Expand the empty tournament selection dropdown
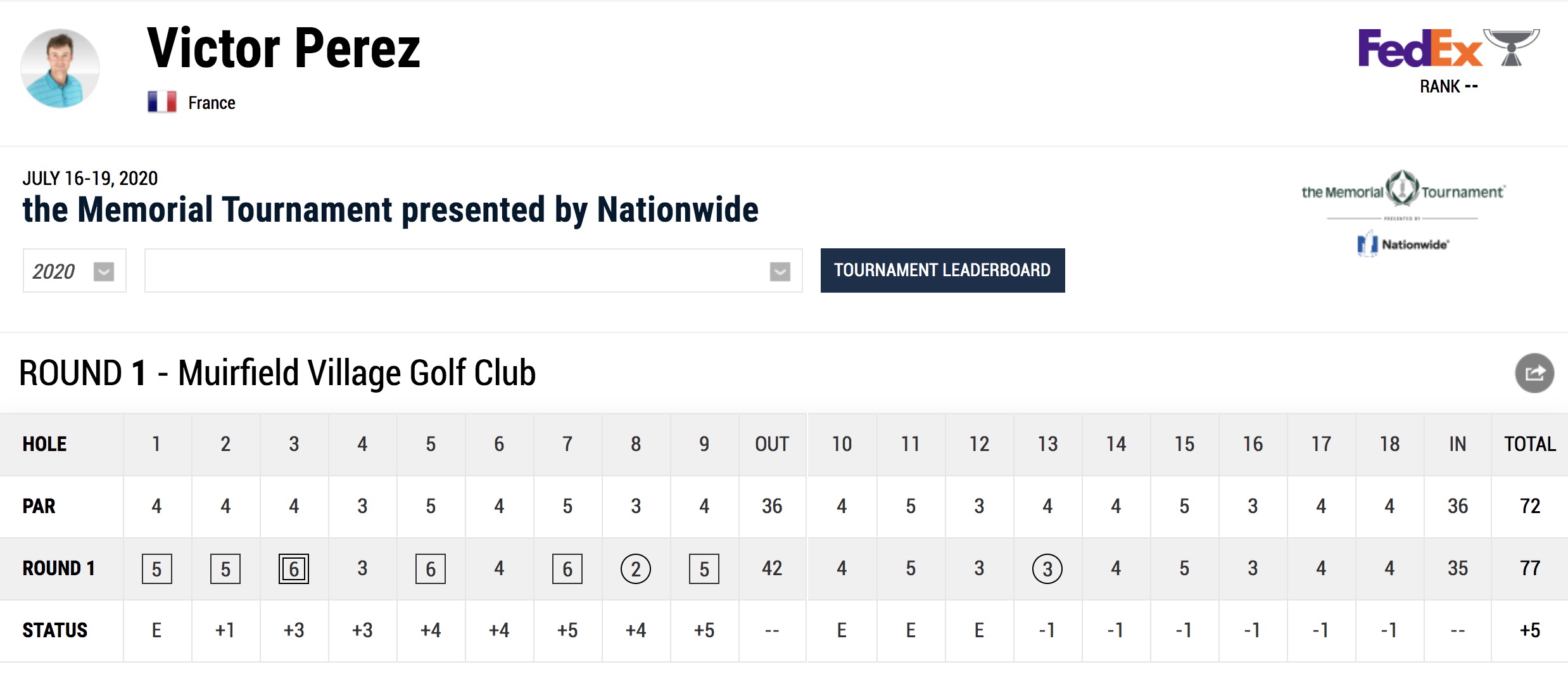This screenshot has height=674, width=1568. pyautogui.click(x=474, y=270)
